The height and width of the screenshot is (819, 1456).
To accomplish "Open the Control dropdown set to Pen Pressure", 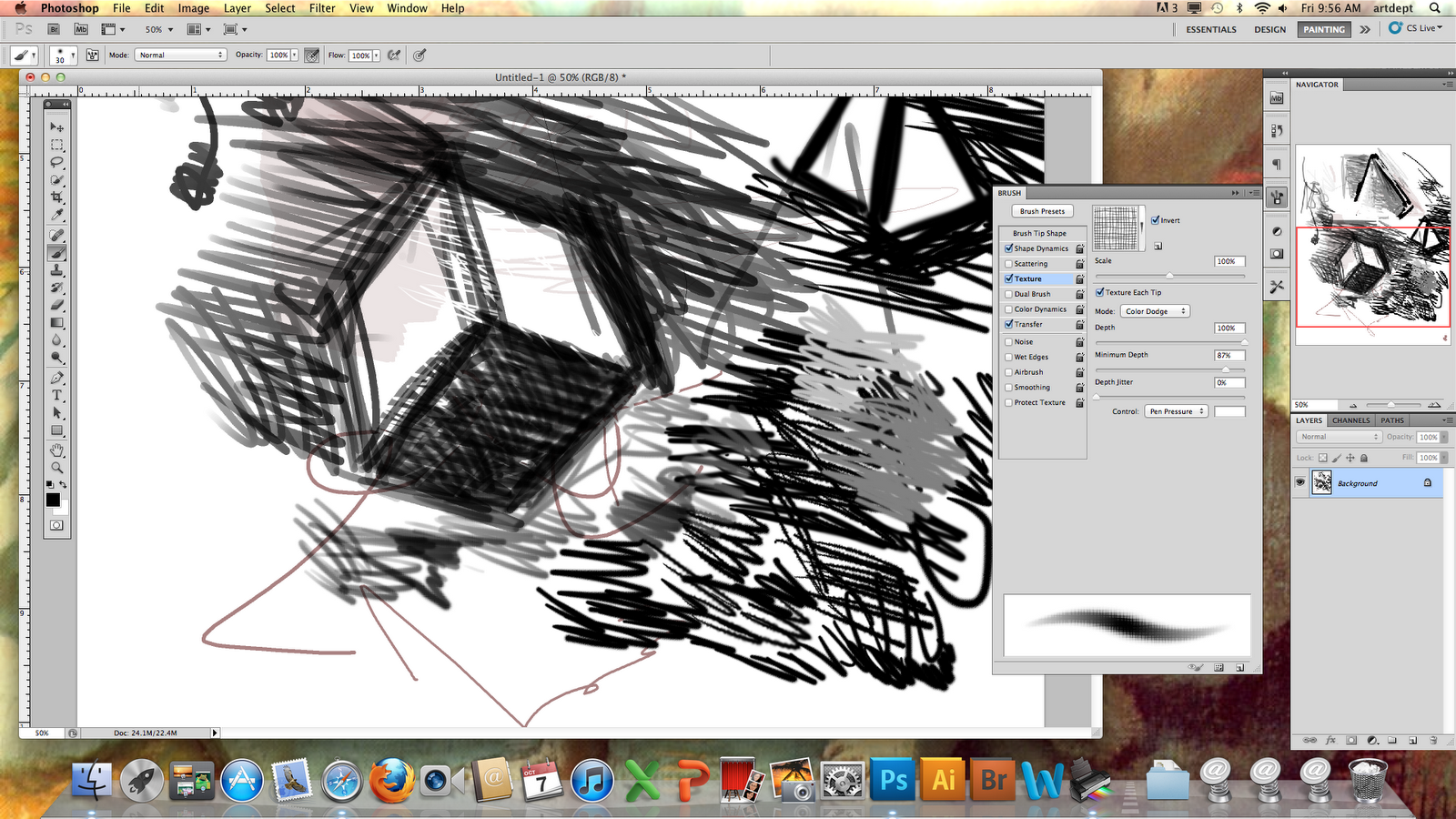I will [1176, 411].
